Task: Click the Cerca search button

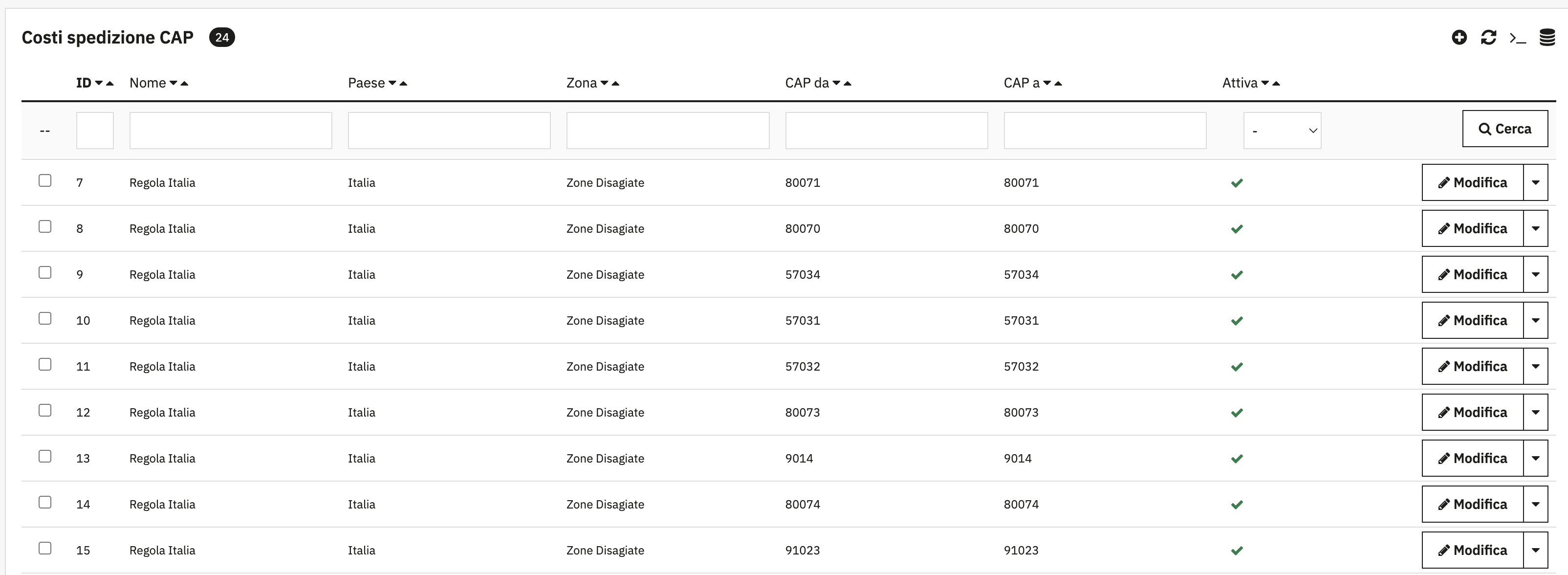Action: [1505, 129]
